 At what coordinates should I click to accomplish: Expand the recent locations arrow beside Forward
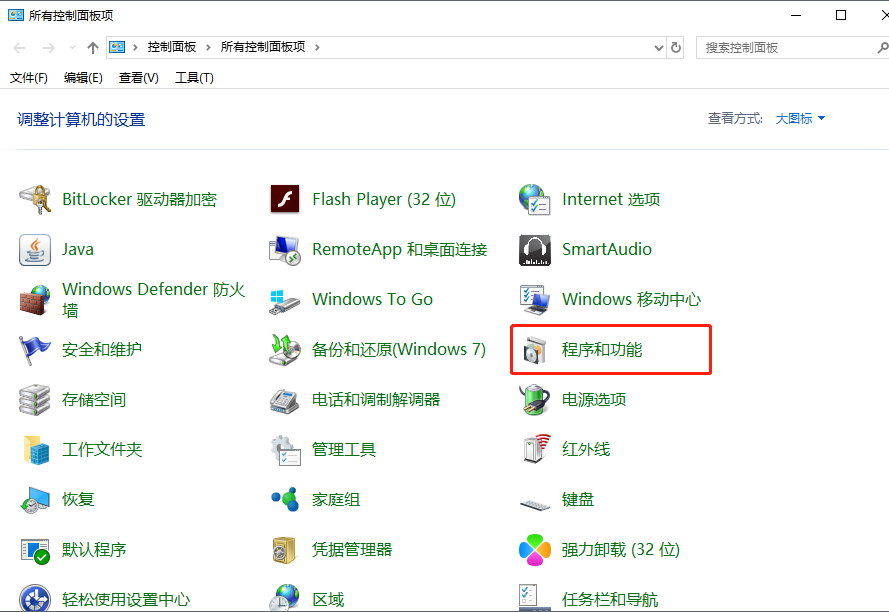tap(72, 48)
